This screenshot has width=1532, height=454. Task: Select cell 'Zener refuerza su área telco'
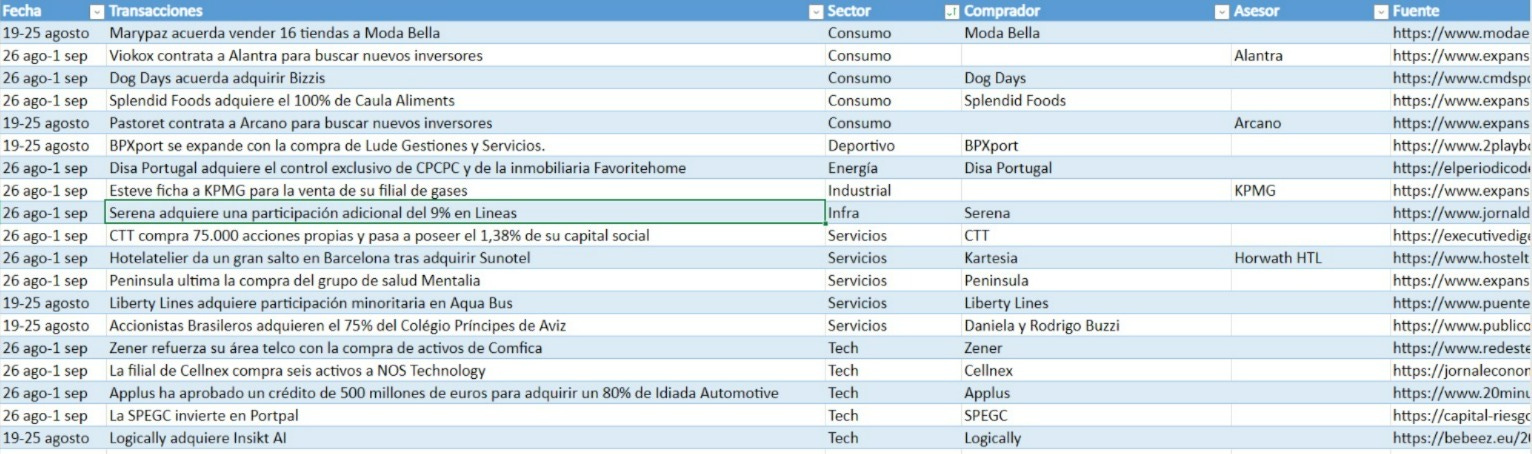[465, 348]
